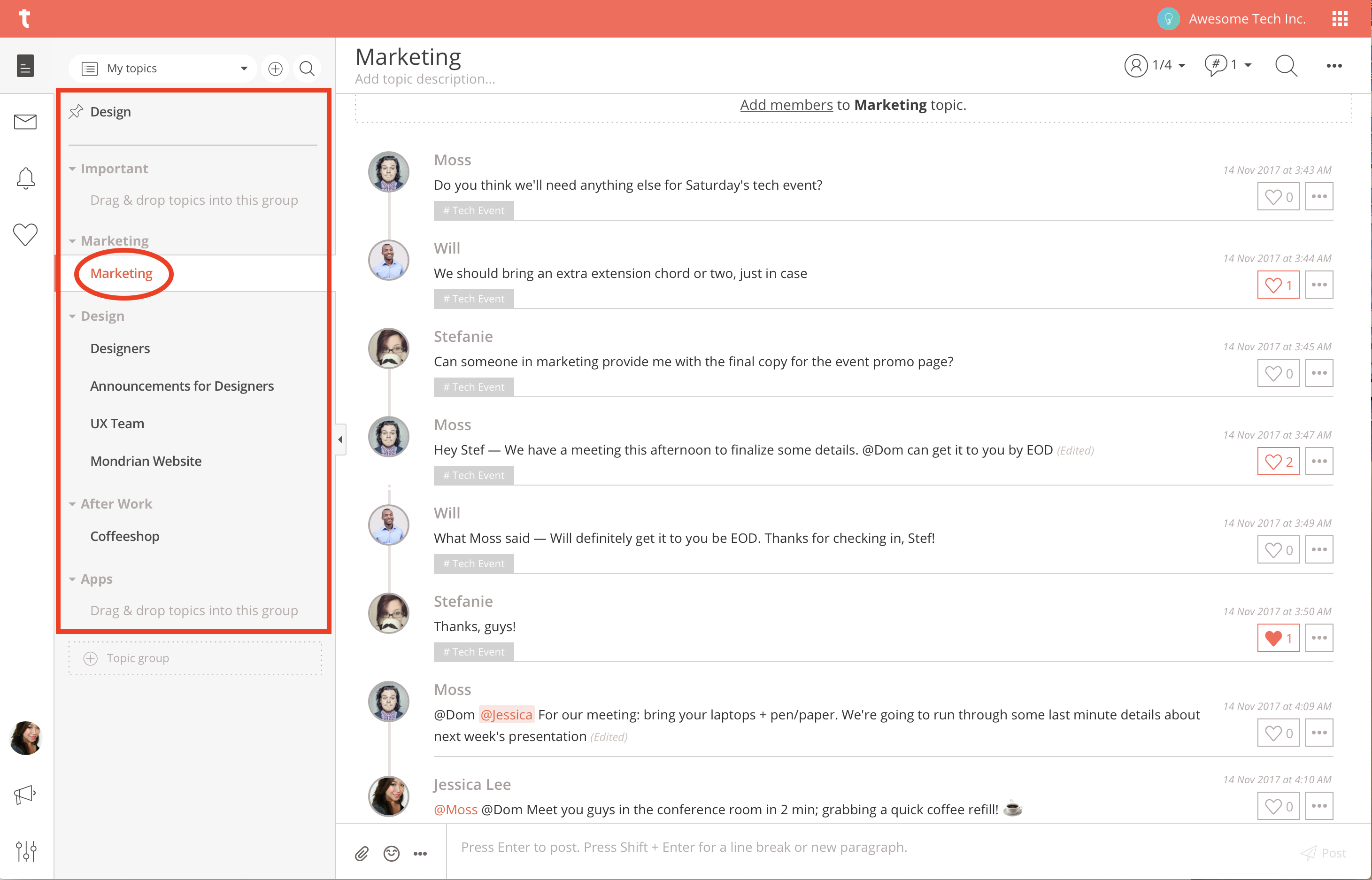
Task: Toggle like on Moss's 3:47 message
Action: click(1278, 461)
